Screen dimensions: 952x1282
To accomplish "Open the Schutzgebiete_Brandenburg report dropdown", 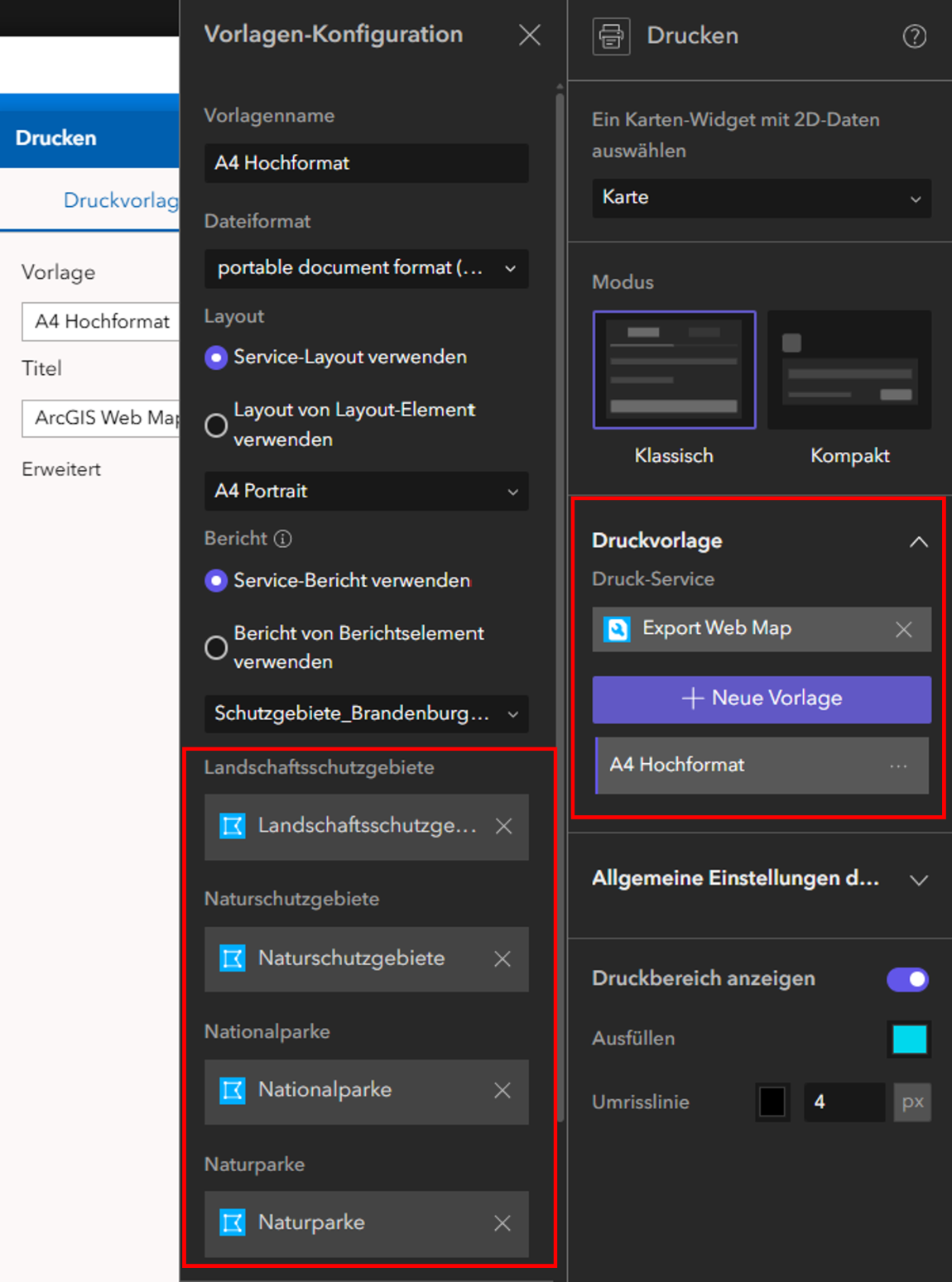I will (x=366, y=713).
